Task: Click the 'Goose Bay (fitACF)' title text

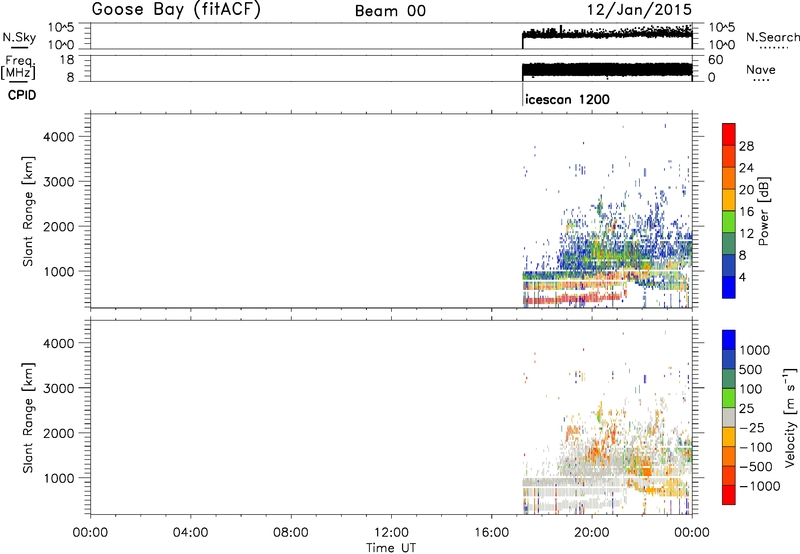Action: [x=176, y=10]
